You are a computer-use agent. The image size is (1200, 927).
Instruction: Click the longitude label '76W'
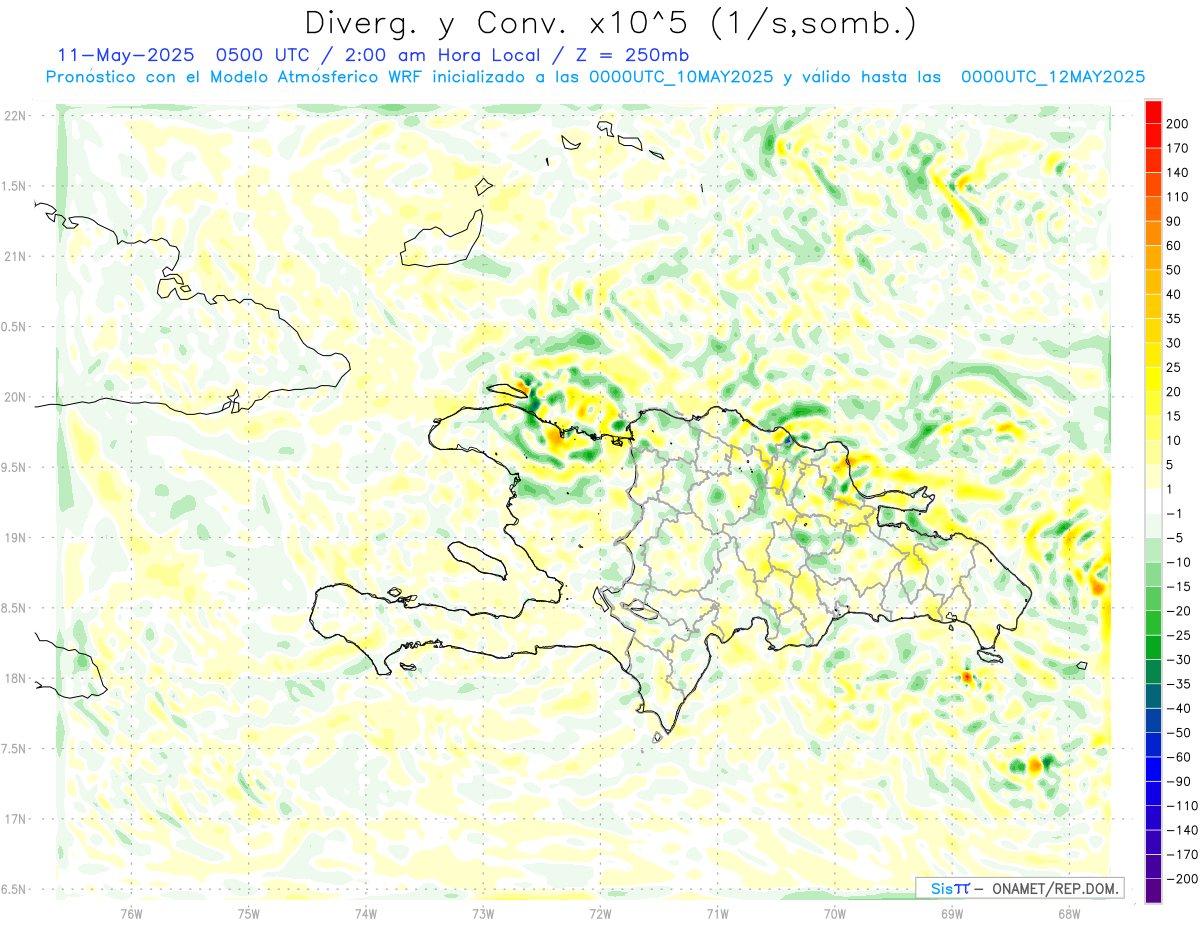click(x=131, y=913)
